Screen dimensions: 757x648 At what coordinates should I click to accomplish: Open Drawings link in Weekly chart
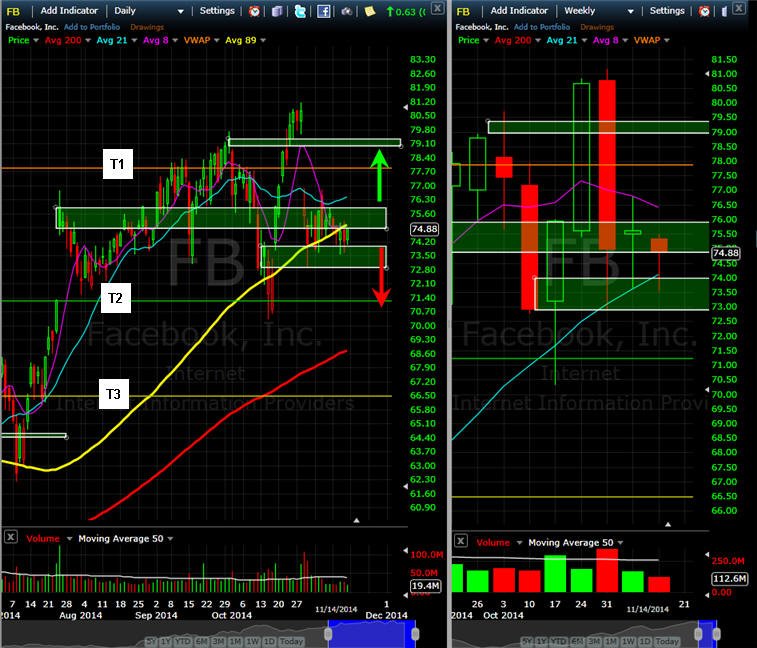click(x=597, y=27)
